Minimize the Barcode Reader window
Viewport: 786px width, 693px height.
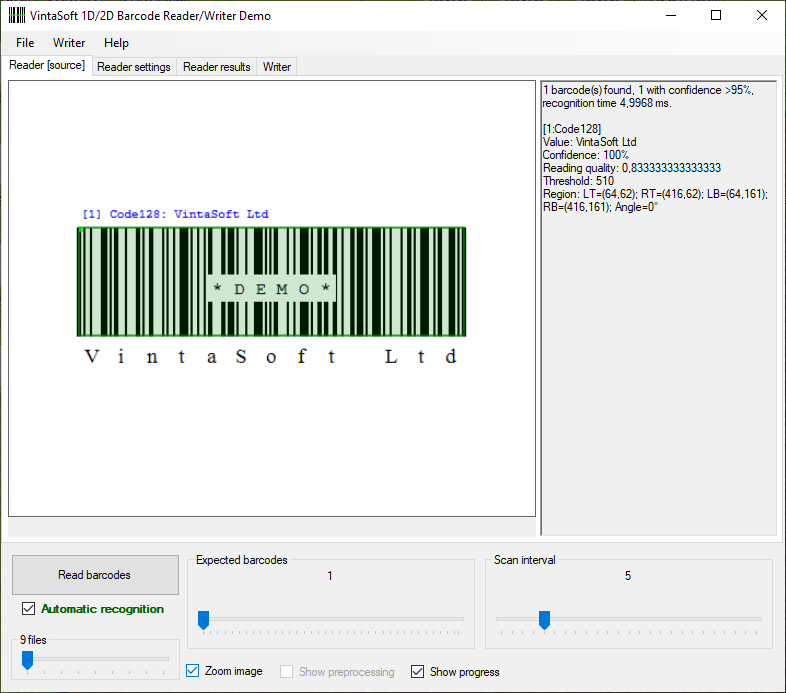click(670, 15)
